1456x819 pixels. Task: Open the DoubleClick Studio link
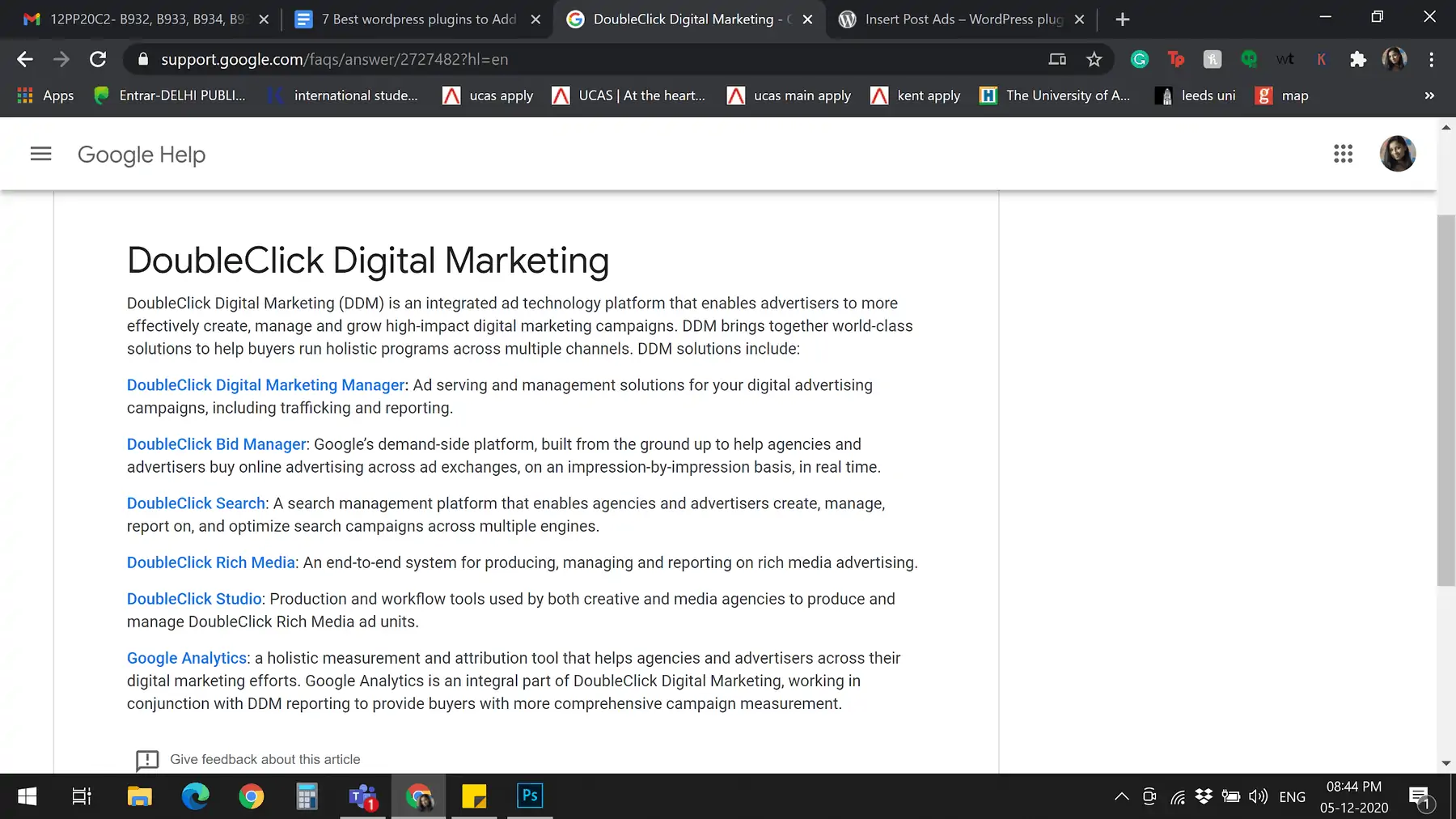tap(194, 599)
